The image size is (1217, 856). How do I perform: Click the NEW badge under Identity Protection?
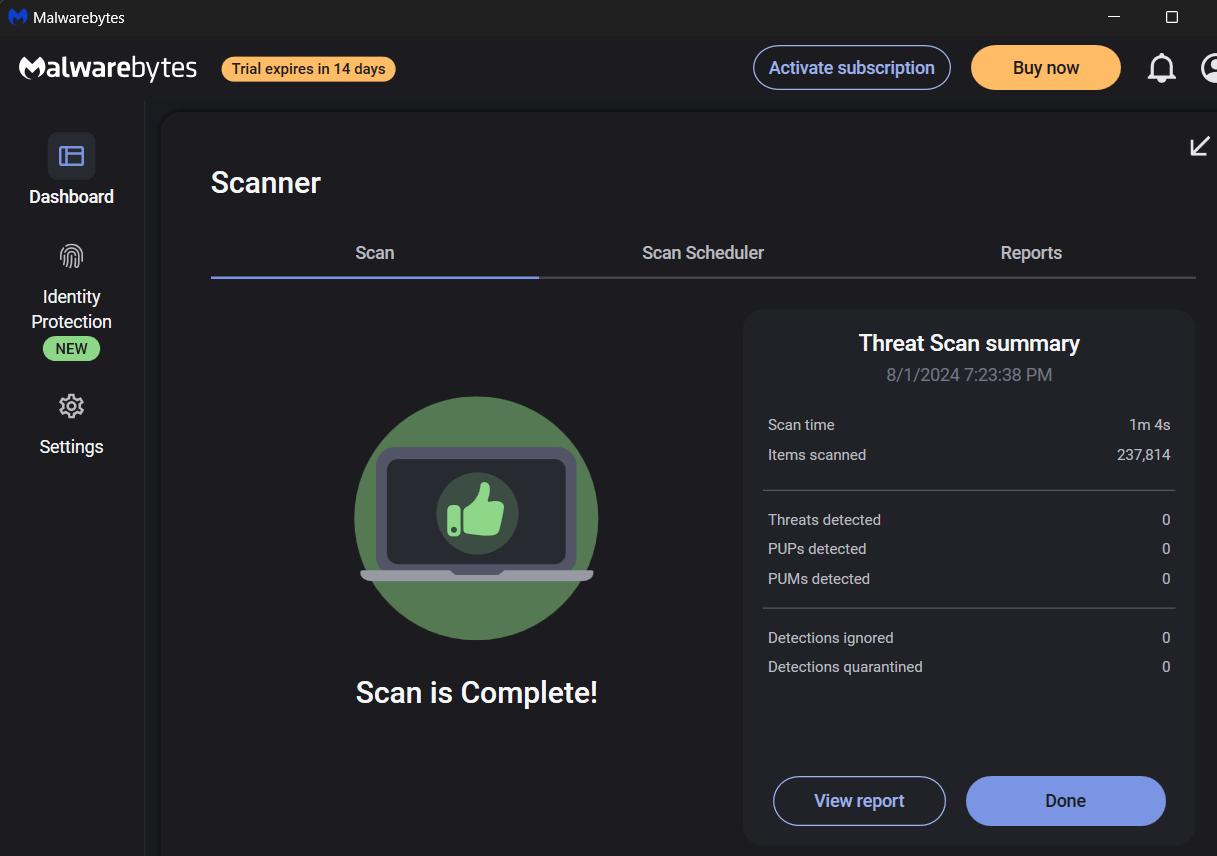(71, 349)
